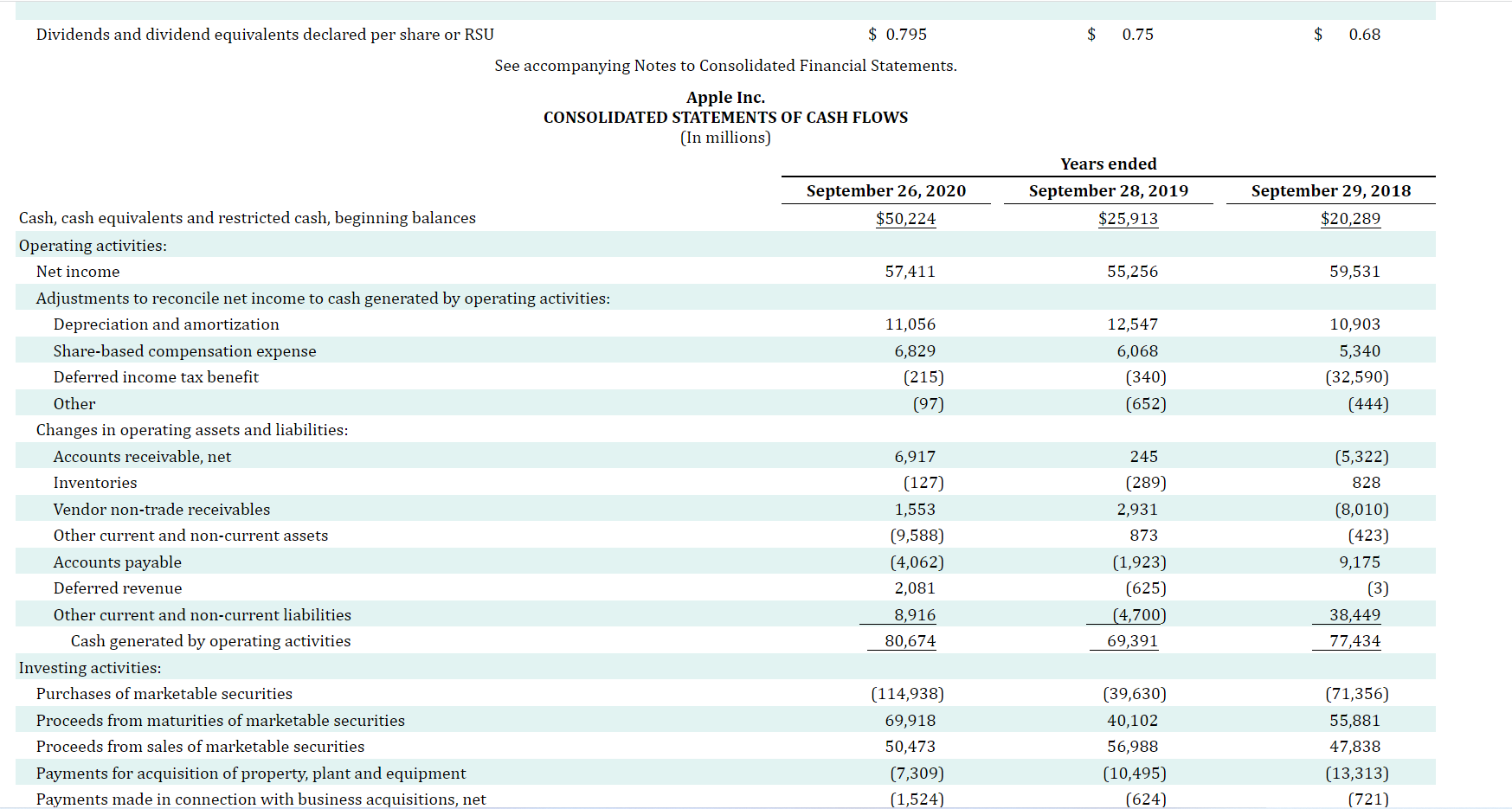Click the 'Apple Inc.' title text
This screenshot has height=809, width=1512.
[x=725, y=98]
